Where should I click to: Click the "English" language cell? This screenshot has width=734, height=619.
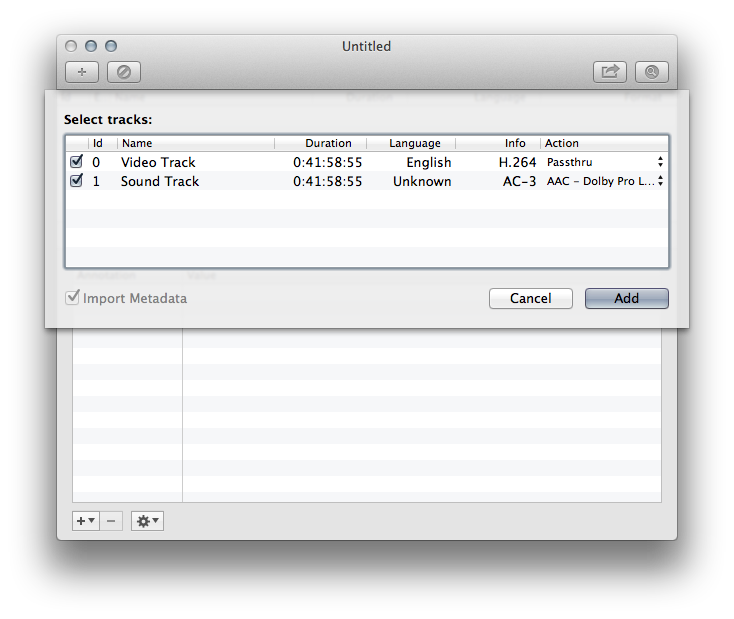(x=429, y=162)
